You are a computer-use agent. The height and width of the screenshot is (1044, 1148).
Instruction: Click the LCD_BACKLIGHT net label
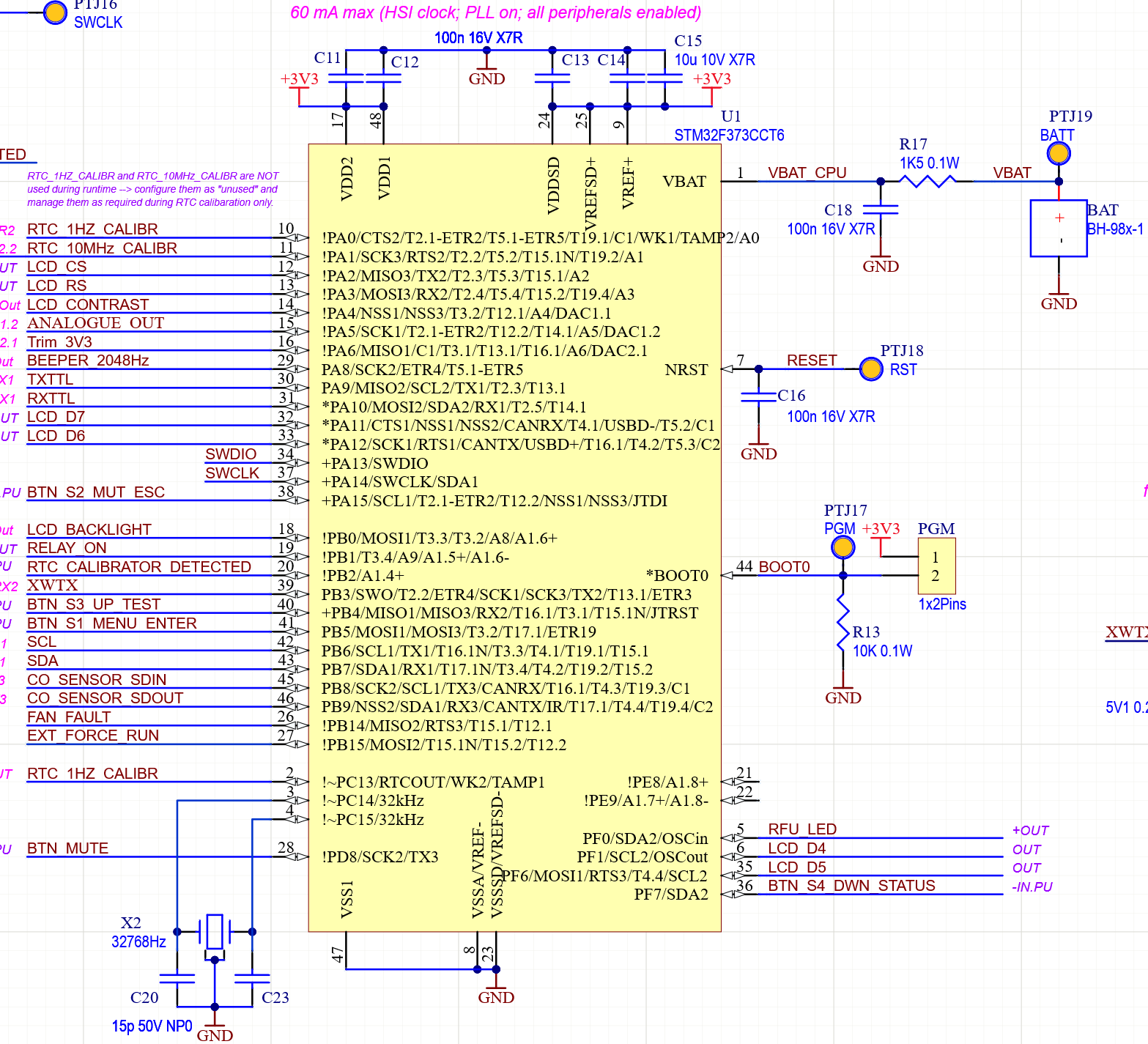click(88, 529)
